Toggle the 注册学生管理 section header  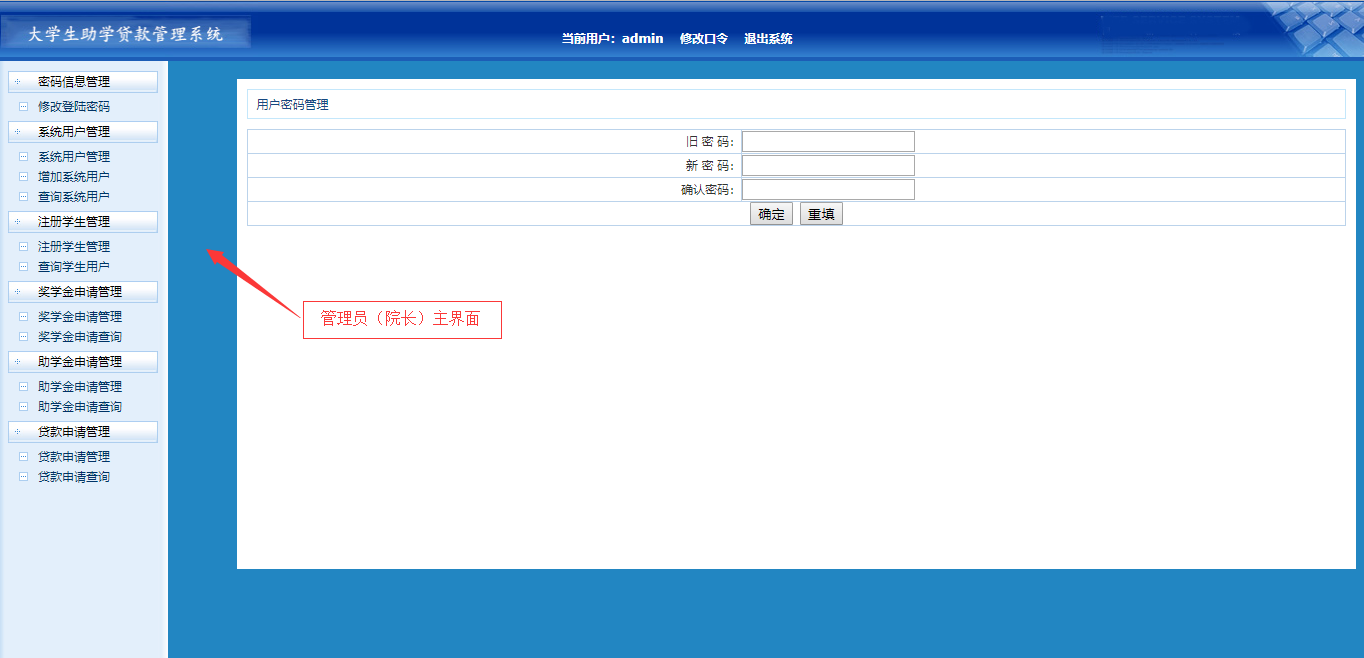[x=82, y=222]
